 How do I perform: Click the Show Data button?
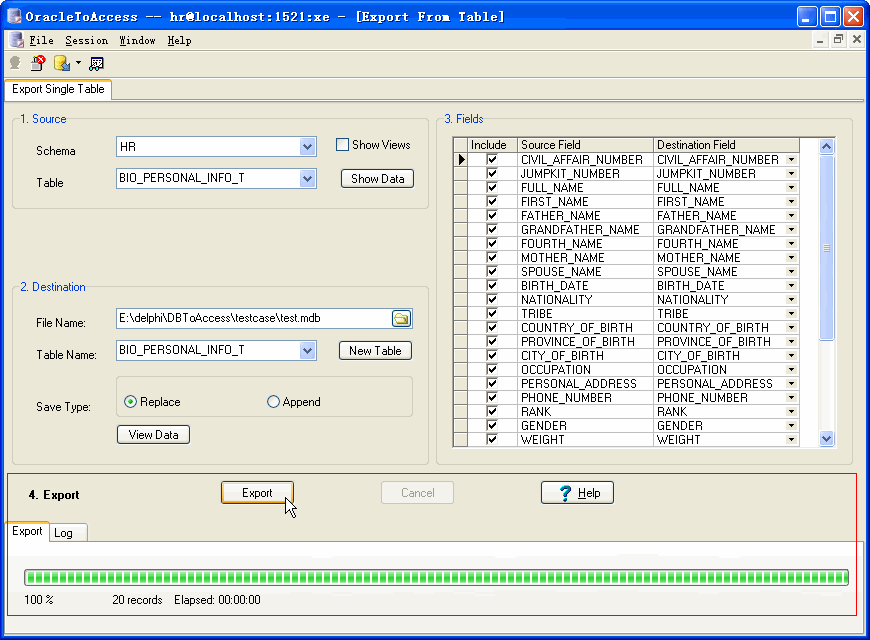point(377,179)
